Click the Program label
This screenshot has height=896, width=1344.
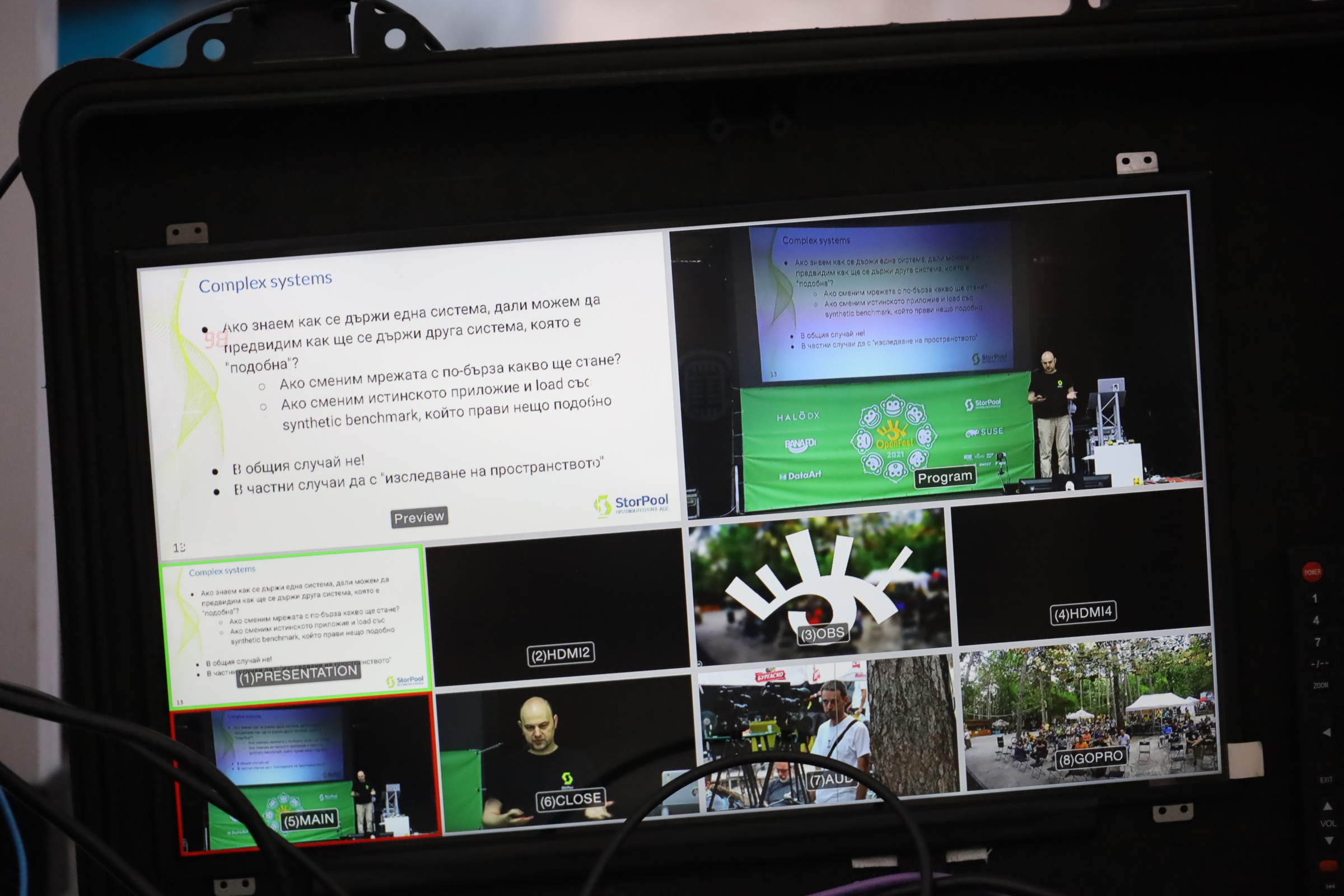[945, 477]
